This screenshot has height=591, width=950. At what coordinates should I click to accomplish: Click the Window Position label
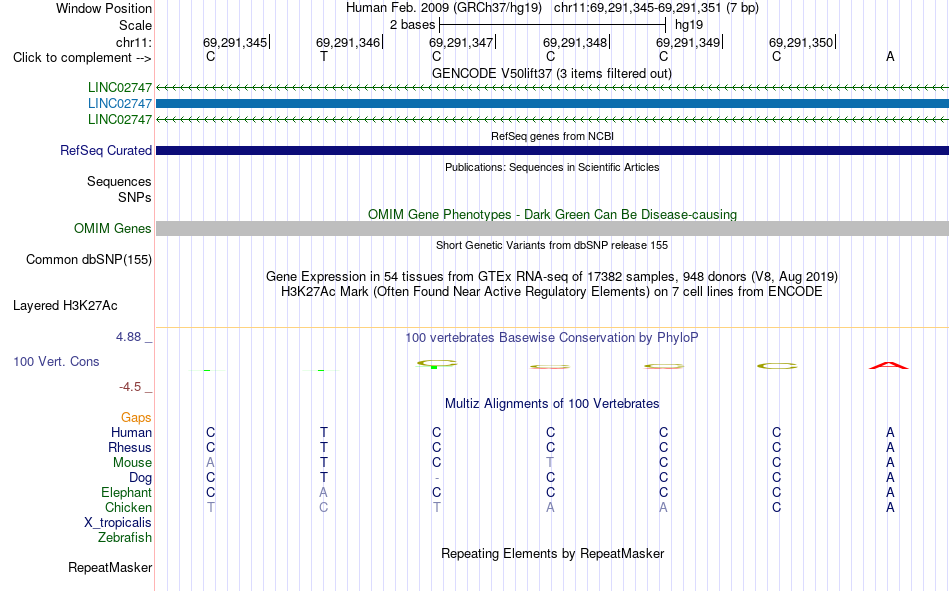coord(104,8)
